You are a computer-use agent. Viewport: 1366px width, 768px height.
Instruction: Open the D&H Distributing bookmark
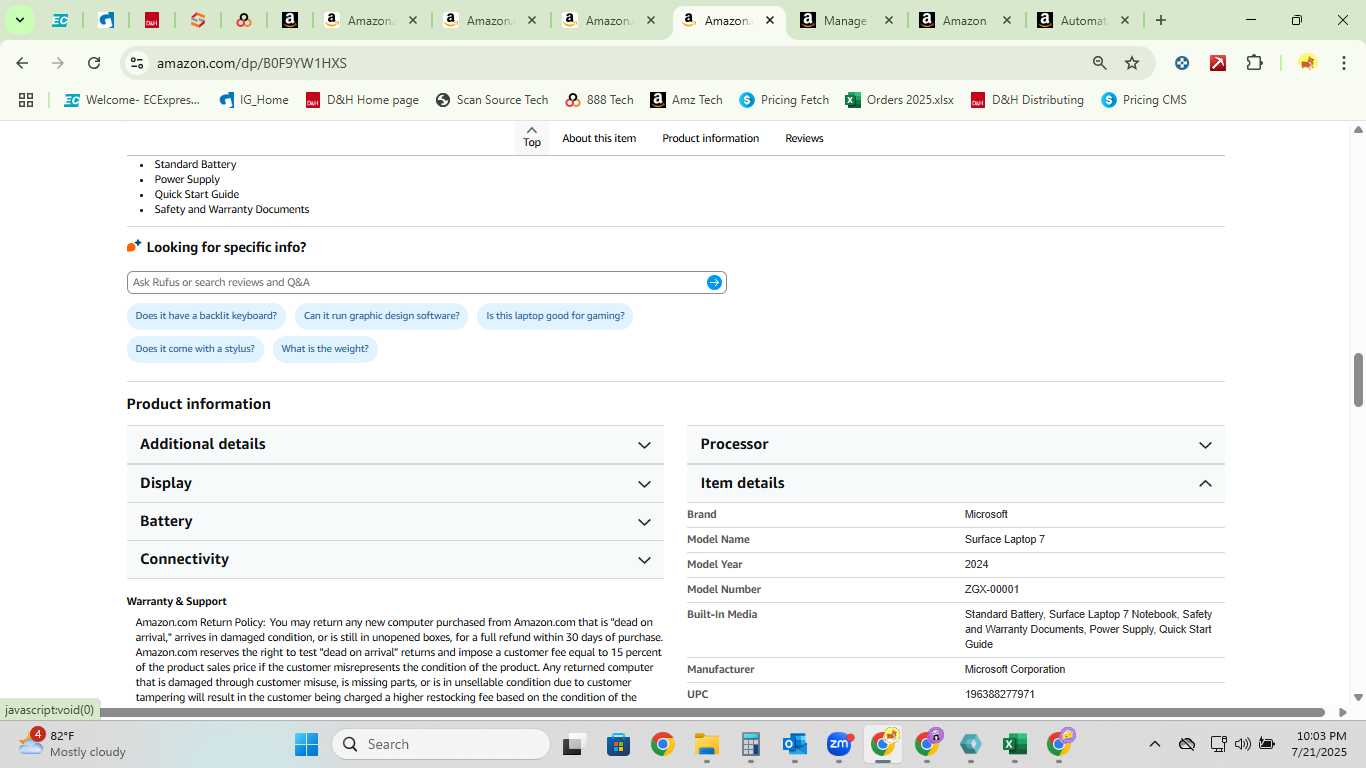point(1027,100)
